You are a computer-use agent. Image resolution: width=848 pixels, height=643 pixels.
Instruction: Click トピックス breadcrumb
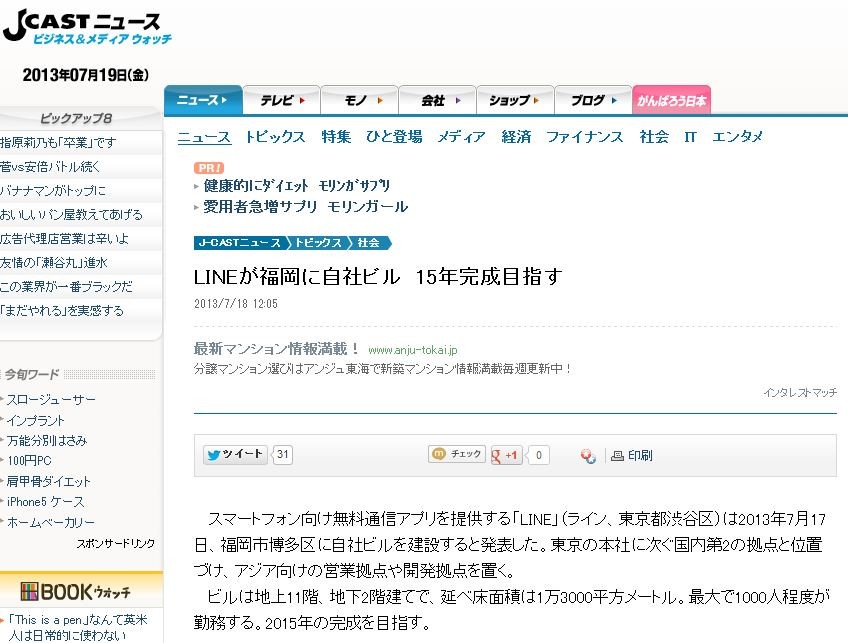(x=318, y=243)
